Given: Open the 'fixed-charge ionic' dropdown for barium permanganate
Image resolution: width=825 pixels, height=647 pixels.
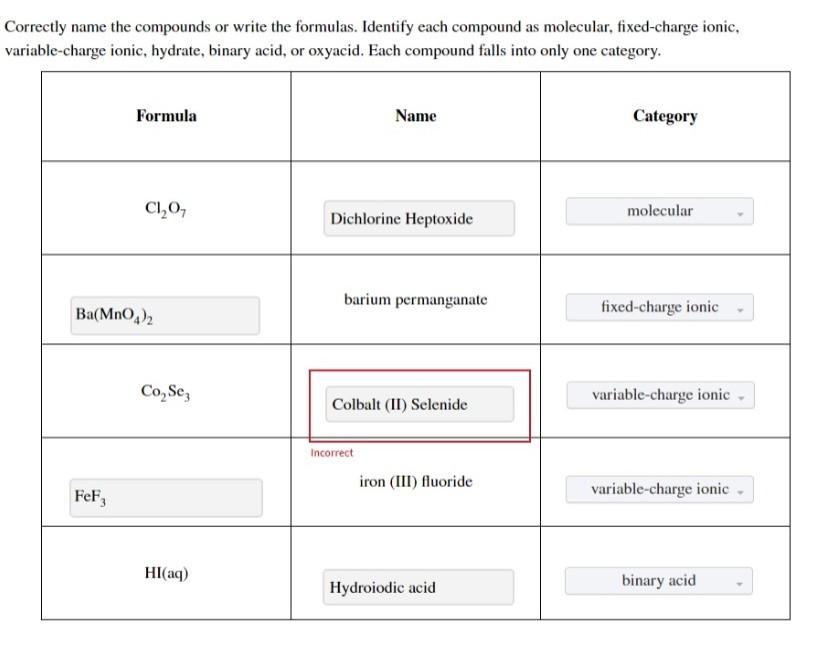Looking at the screenshot, I should point(659,307).
